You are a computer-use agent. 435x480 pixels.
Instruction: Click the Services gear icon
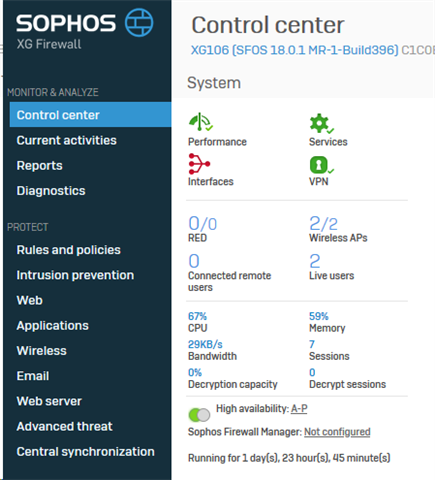point(321,123)
